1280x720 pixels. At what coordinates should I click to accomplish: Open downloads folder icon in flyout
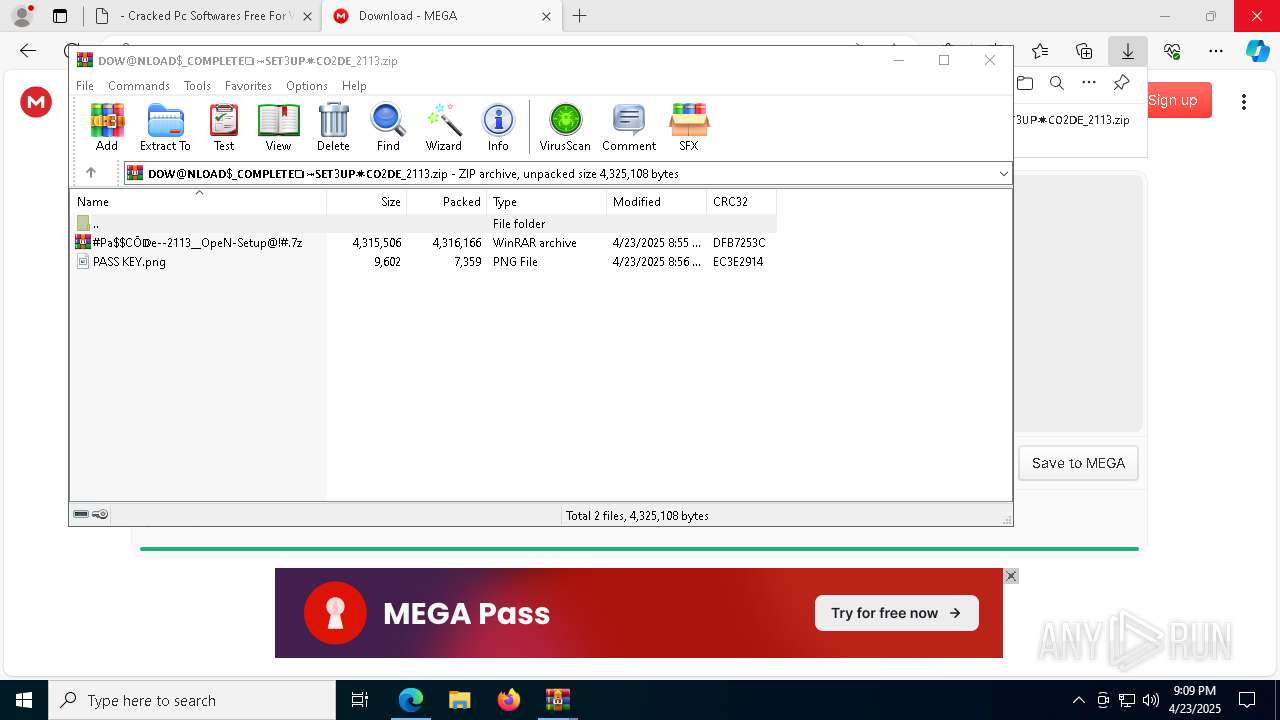click(1025, 83)
